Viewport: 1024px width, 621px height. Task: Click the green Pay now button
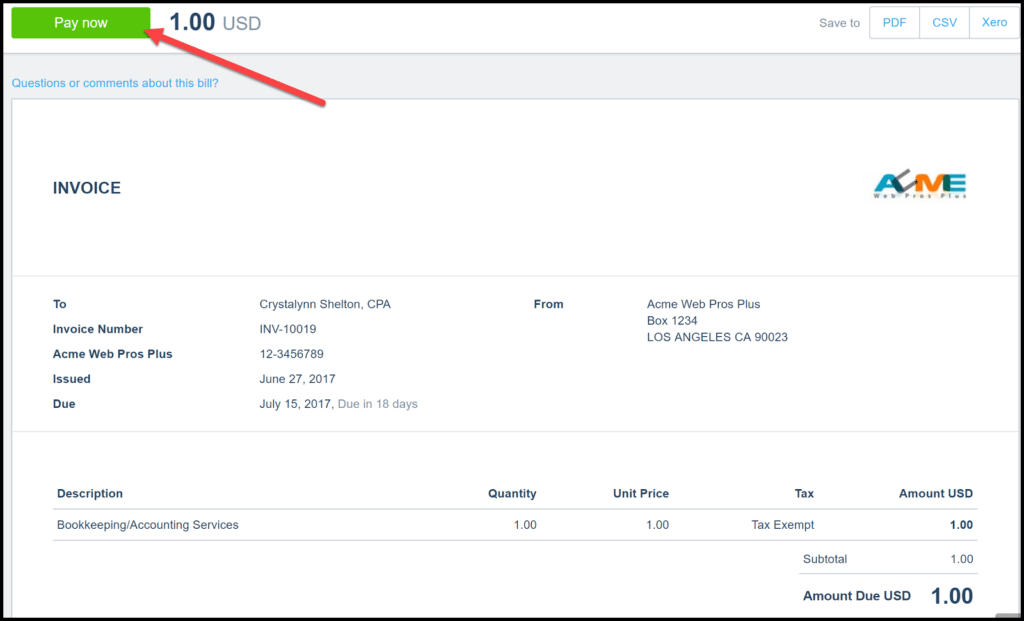pyautogui.click(x=81, y=23)
